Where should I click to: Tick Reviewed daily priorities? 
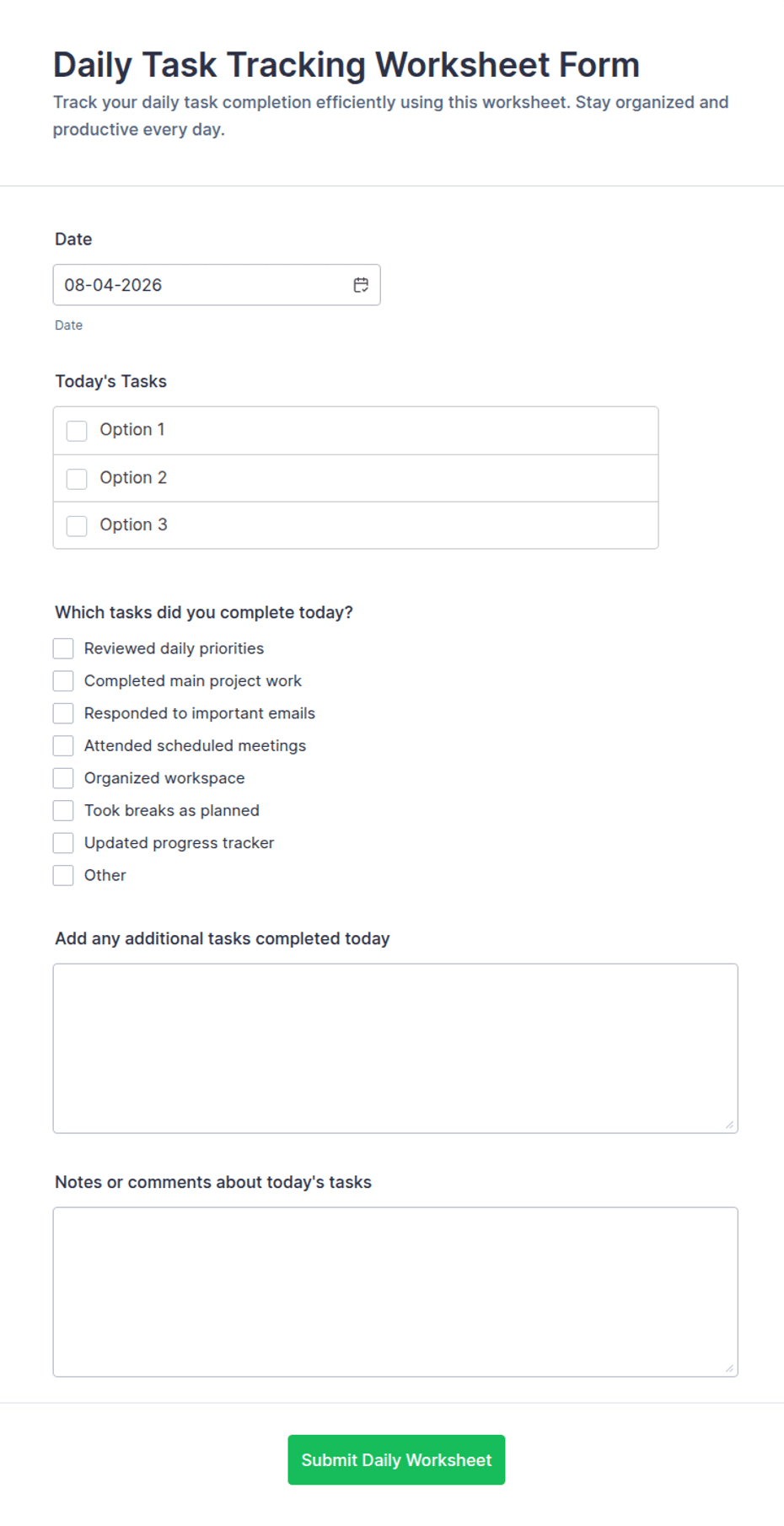pyautogui.click(x=63, y=648)
